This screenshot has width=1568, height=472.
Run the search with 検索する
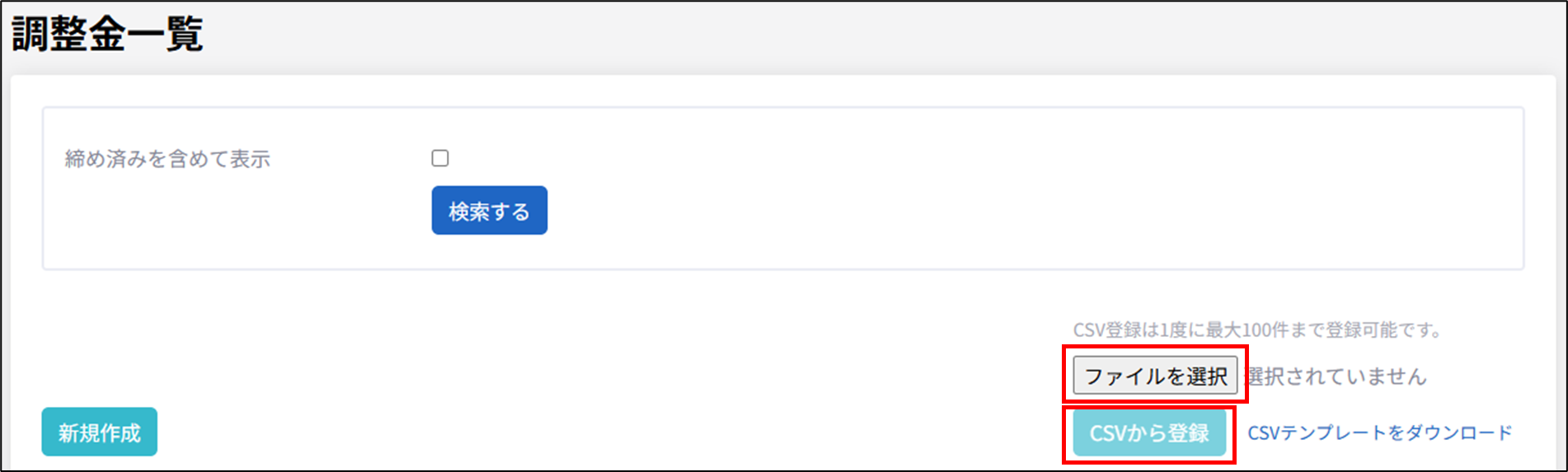489,211
